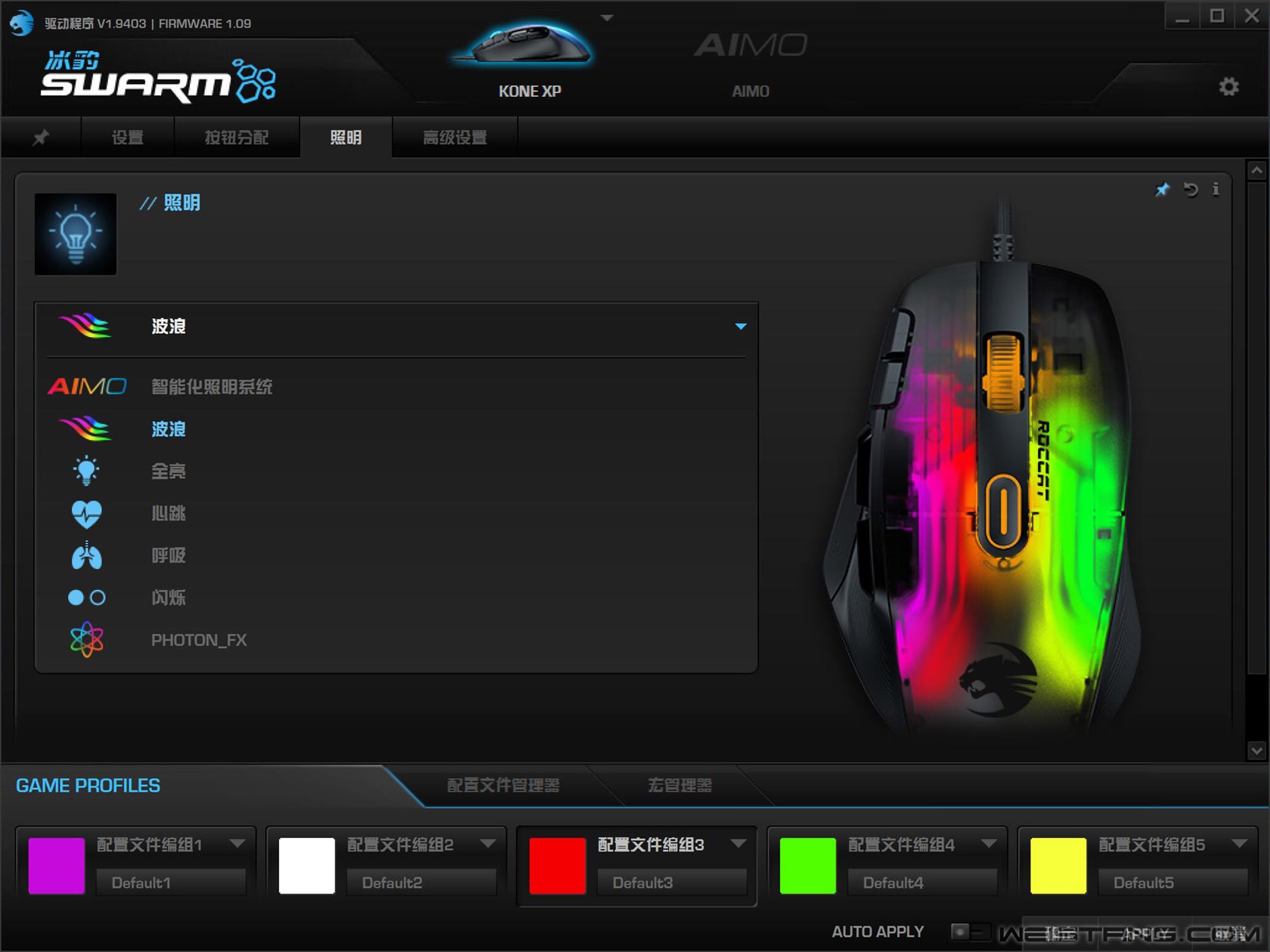Click the Default5 profile name field
Image resolution: width=1270 pixels, height=952 pixels.
pyautogui.click(x=1172, y=882)
